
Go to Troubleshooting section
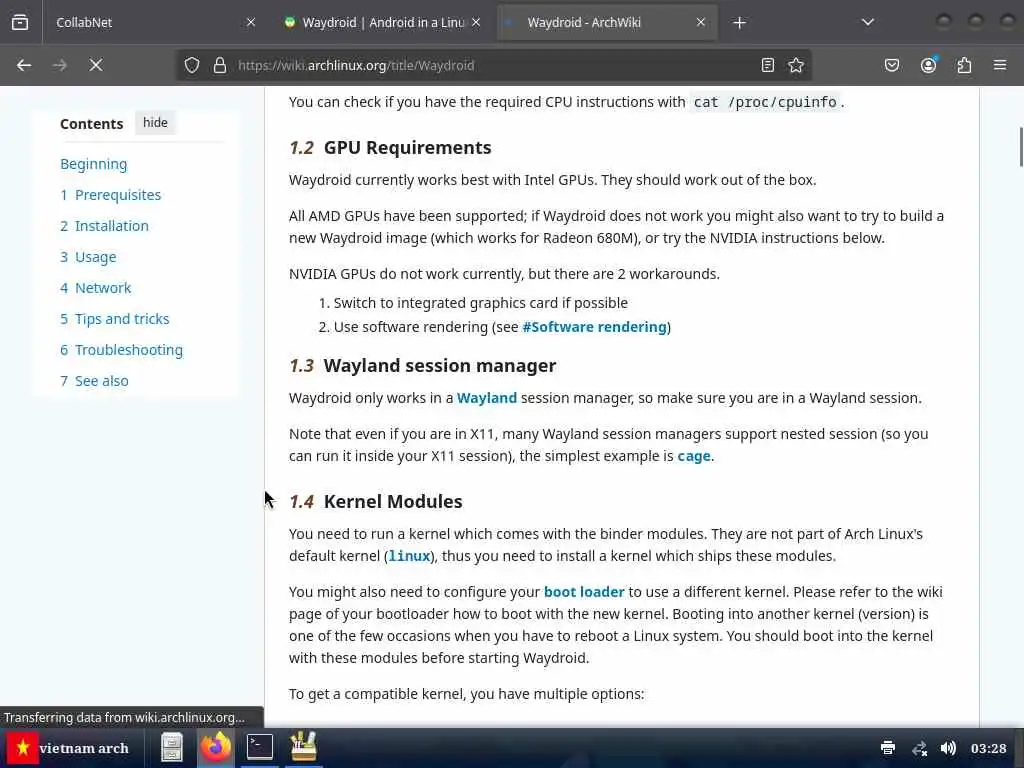click(121, 350)
